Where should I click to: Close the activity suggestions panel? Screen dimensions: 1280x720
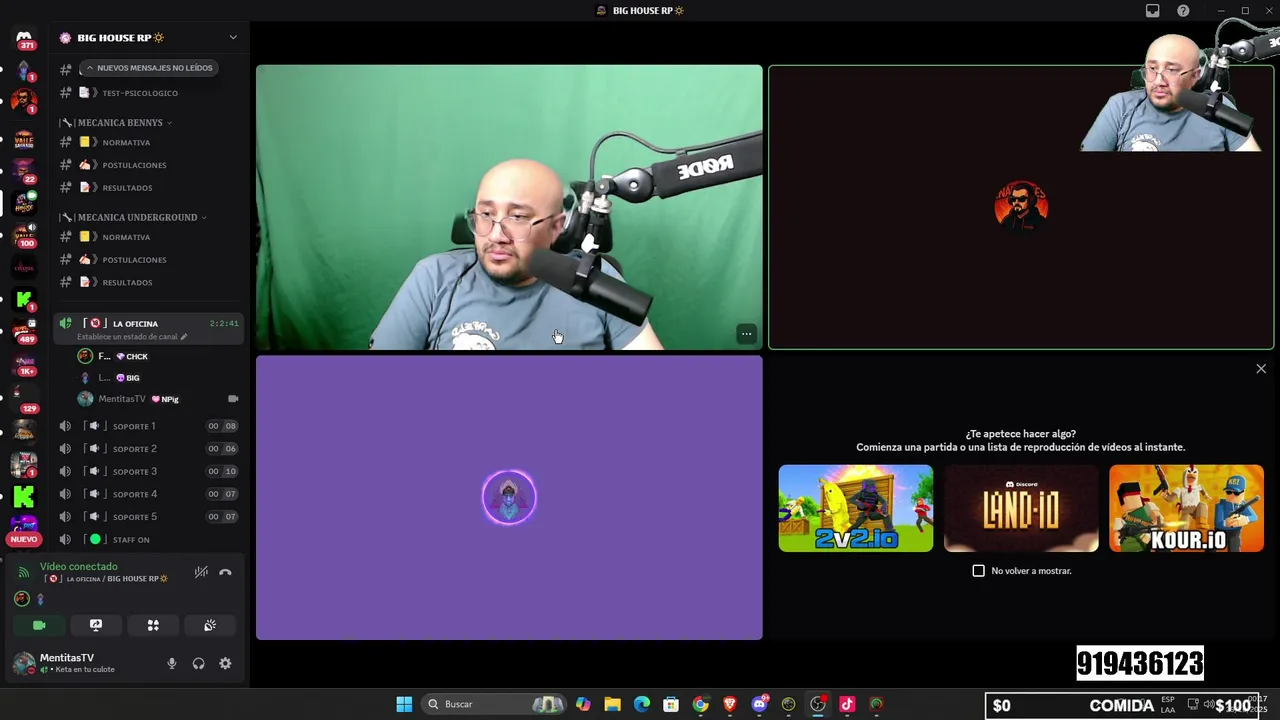pyautogui.click(x=1261, y=369)
